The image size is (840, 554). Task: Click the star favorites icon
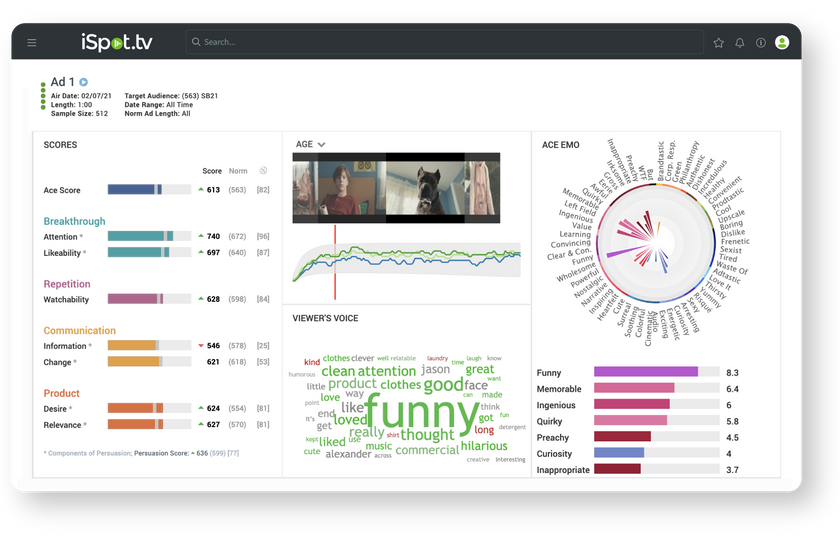[718, 43]
